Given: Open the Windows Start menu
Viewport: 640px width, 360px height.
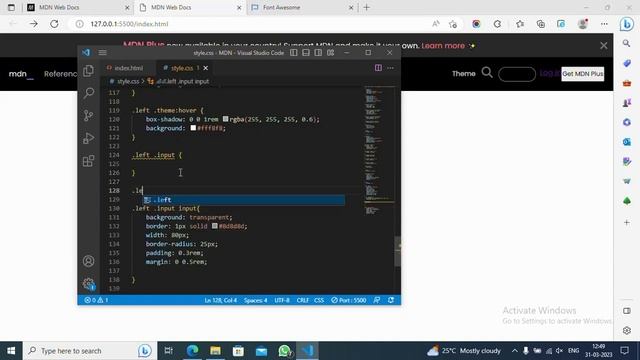Looking at the screenshot, I should [x=11, y=351].
